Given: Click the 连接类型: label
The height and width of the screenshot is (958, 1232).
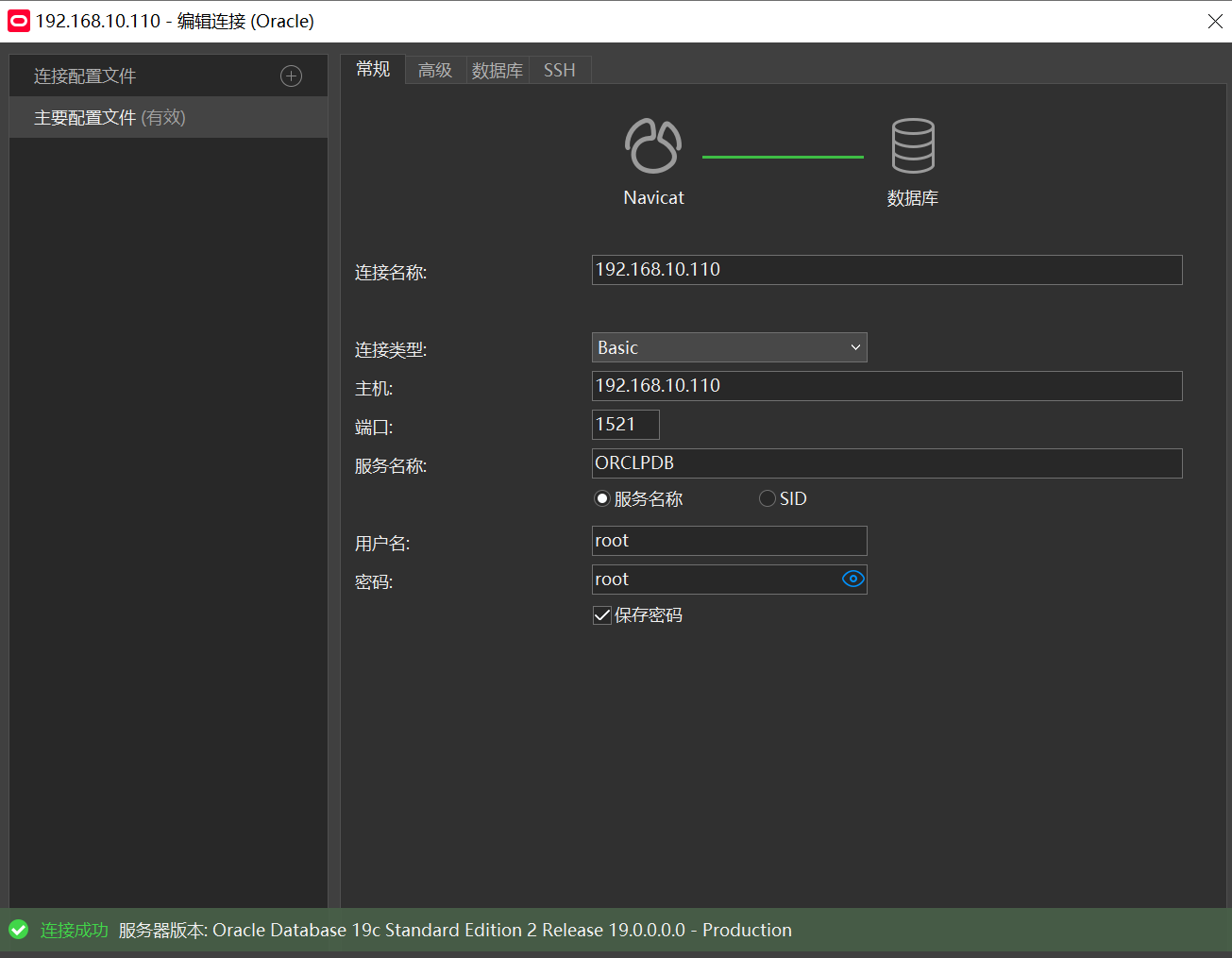Looking at the screenshot, I should tap(391, 350).
